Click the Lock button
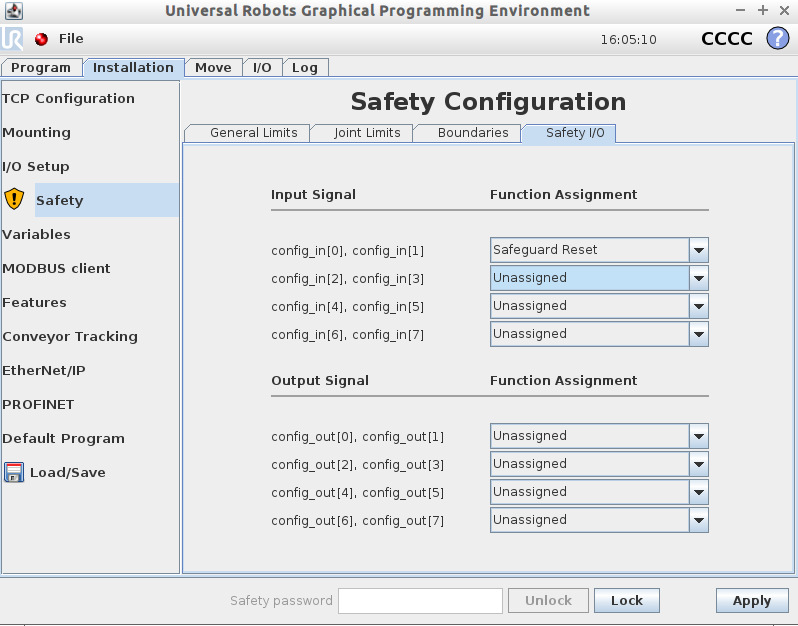The image size is (798, 626). pos(627,601)
